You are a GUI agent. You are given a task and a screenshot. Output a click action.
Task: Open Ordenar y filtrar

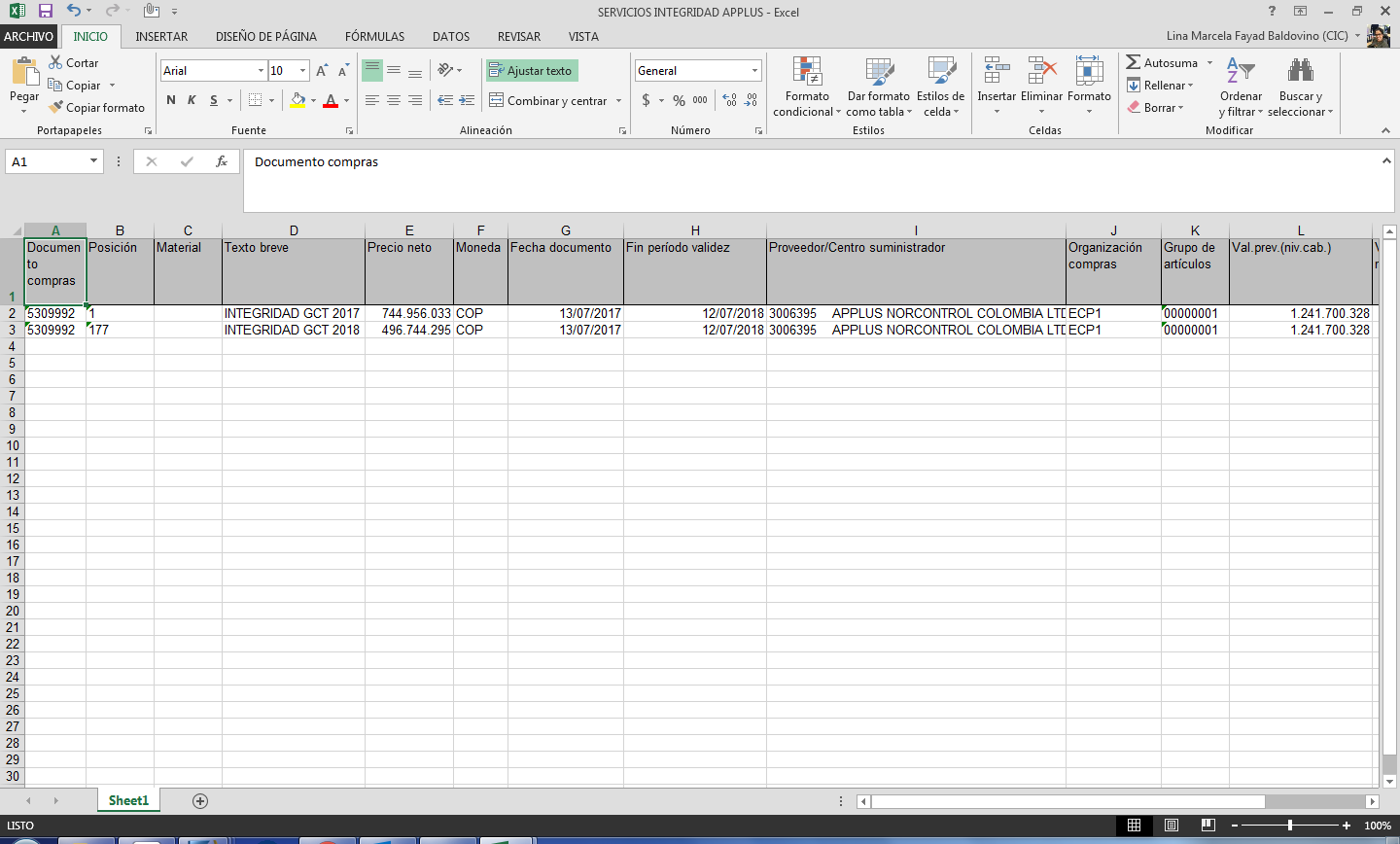tap(1241, 87)
